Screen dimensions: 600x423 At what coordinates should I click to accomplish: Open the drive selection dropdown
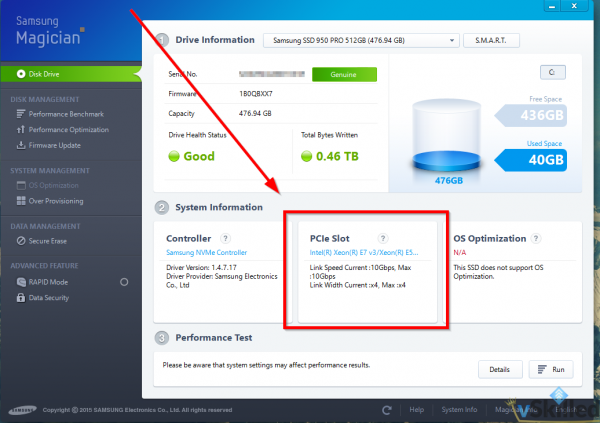(x=361, y=41)
